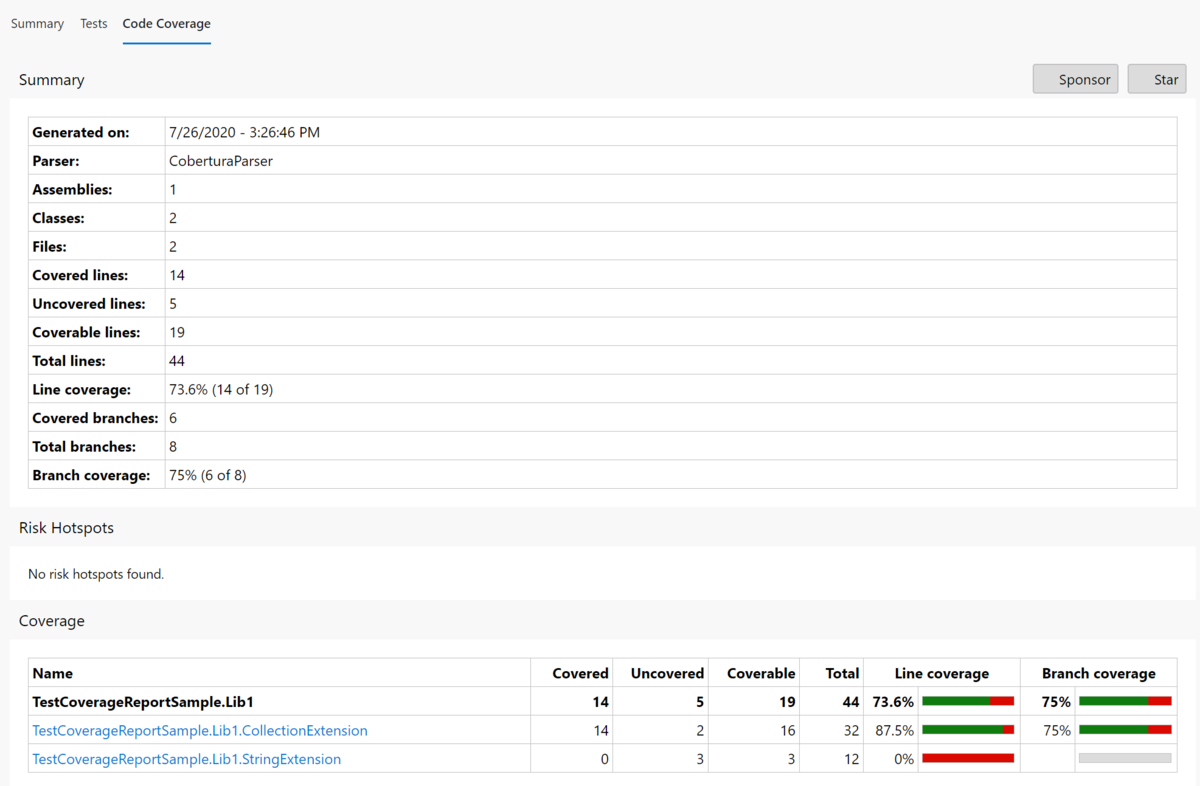Click the Branch coverage 75% (6 of 8) value
Screen dimensions: 1200x786
(x=208, y=475)
